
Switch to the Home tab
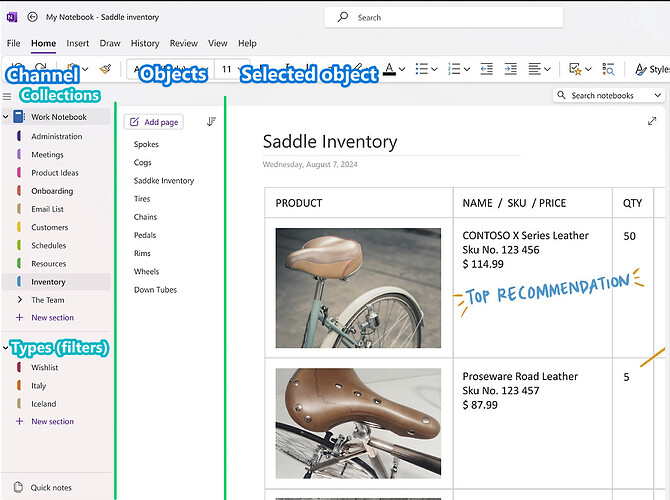tap(43, 43)
